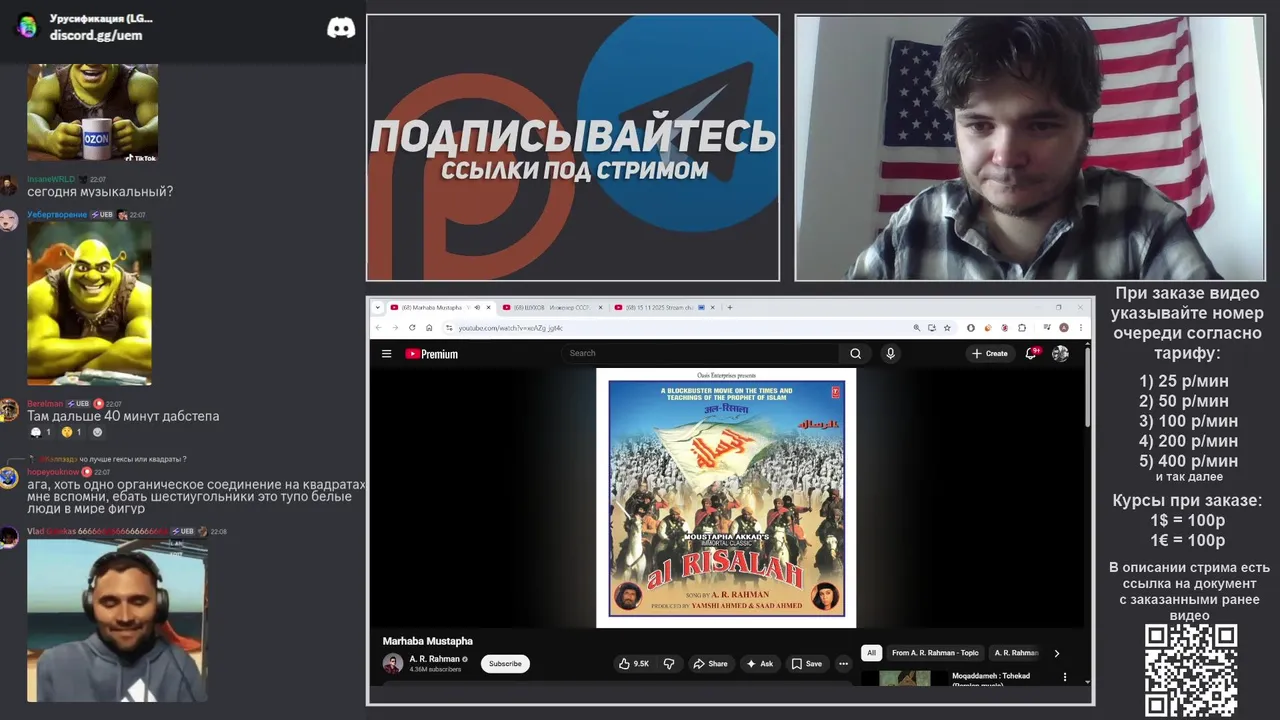Open the YouTube account avatar menu

(x=1060, y=353)
